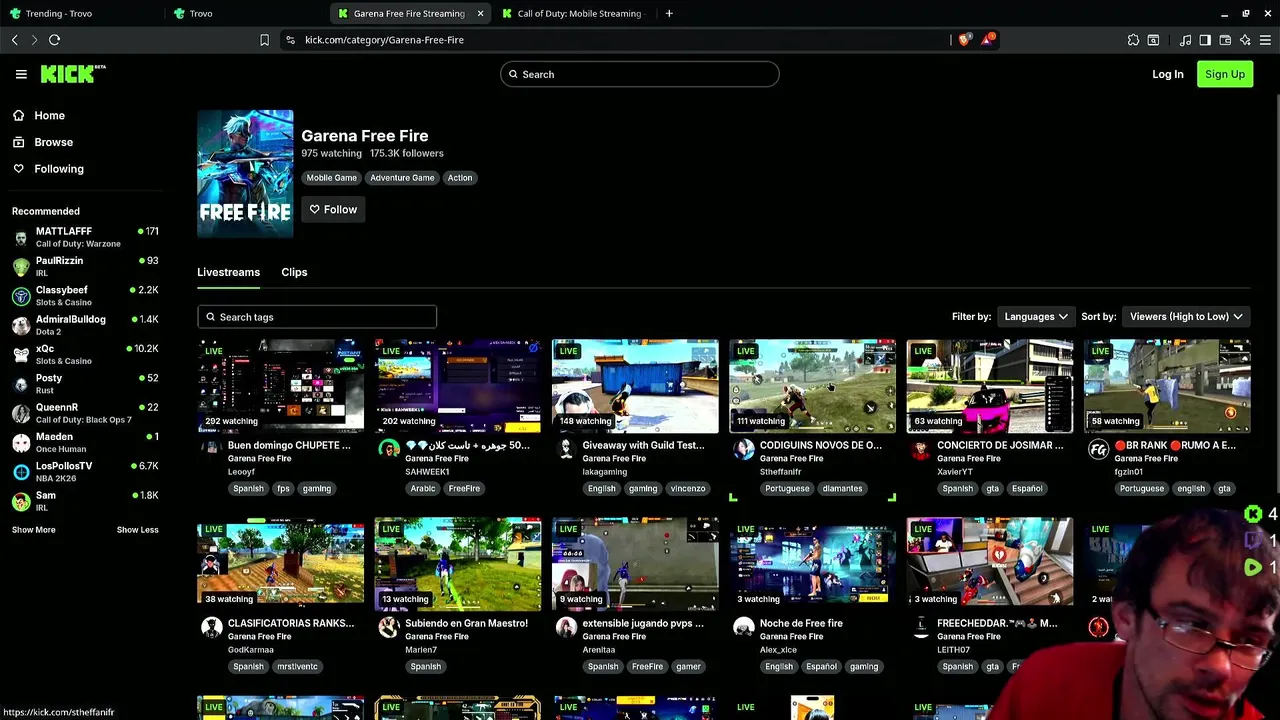Open the Languages filter dropdown
The height and width of the screenshot is (720, 1280).
(x=1035, y=316)
